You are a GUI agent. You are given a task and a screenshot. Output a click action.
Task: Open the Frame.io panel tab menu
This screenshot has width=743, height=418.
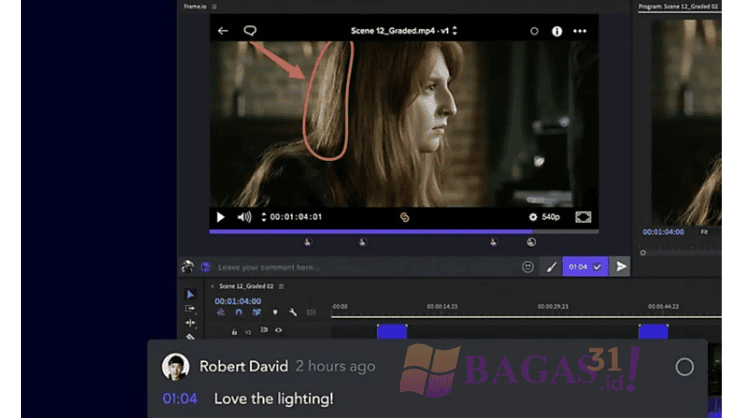[x=214, y=6]
